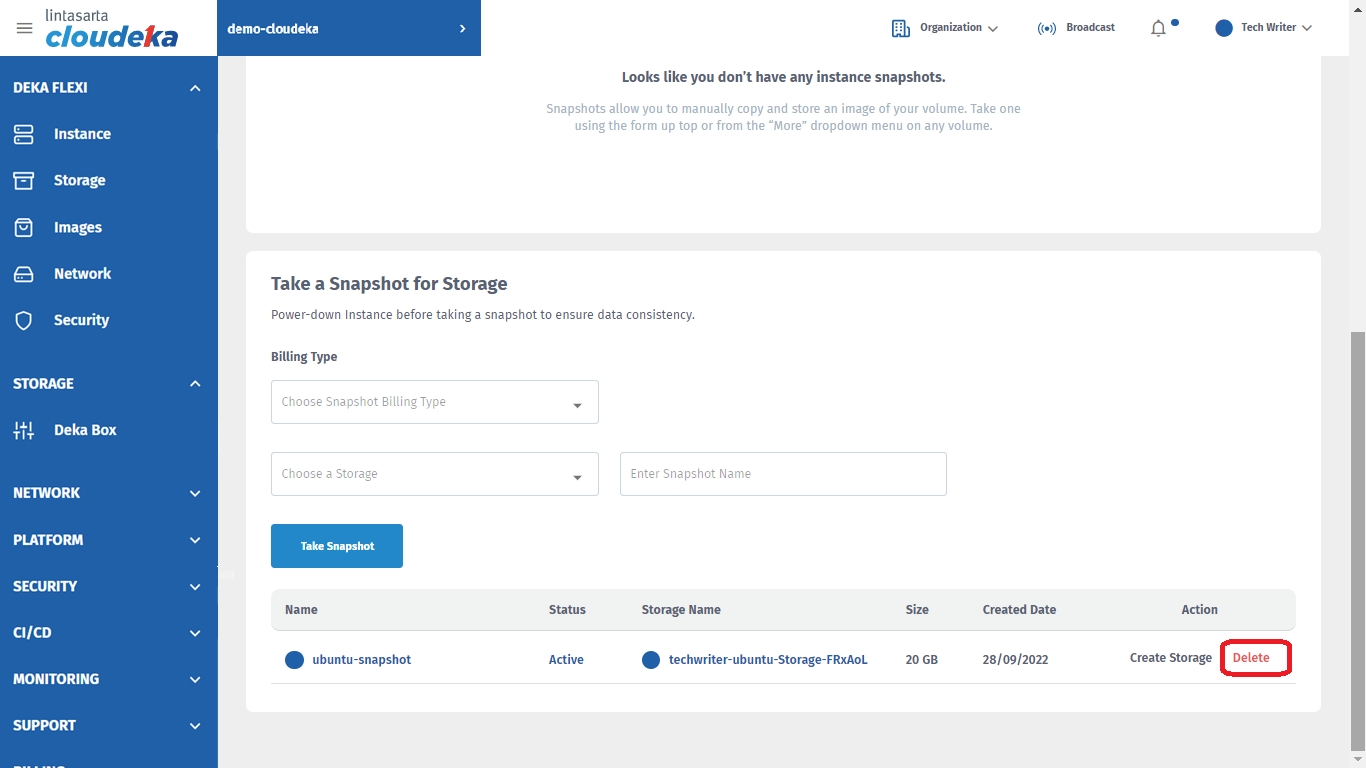Go to Images in sidebar
Viewport: 1366px width, 768px height.
tap(77, 227)
